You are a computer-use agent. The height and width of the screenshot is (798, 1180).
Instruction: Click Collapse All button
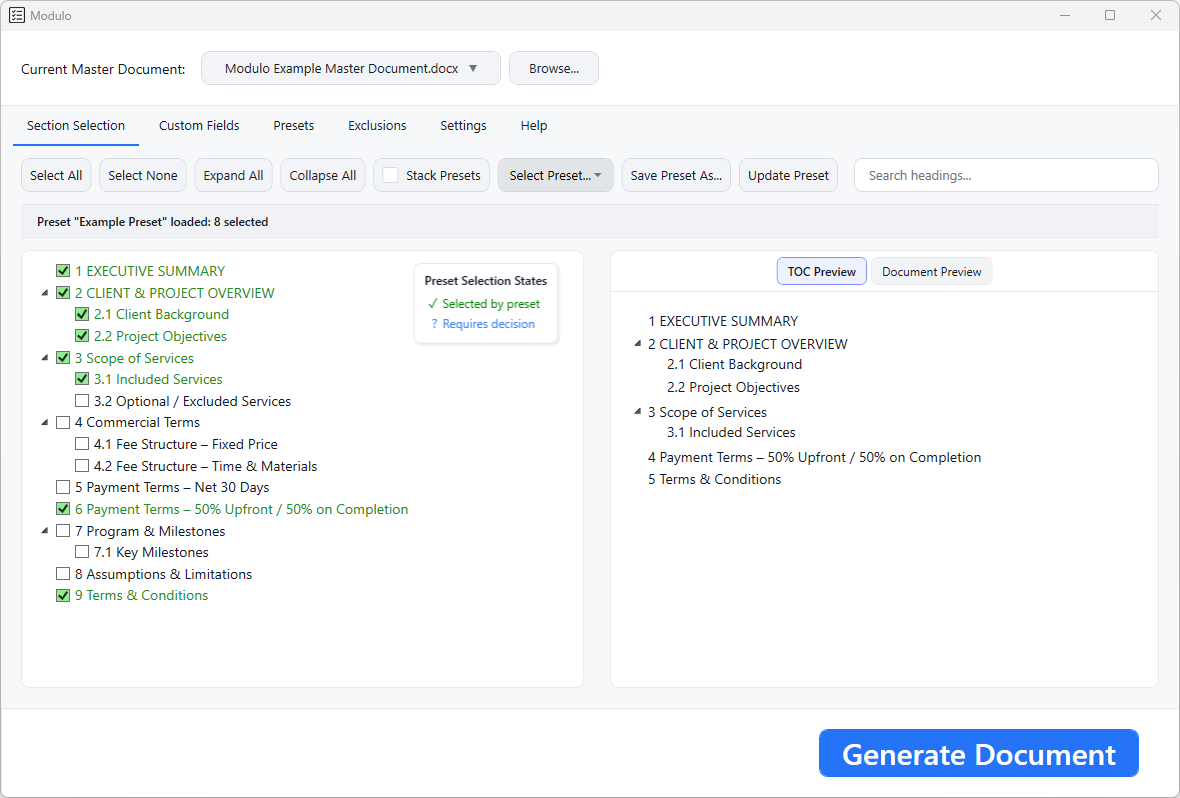click(323, 175)
